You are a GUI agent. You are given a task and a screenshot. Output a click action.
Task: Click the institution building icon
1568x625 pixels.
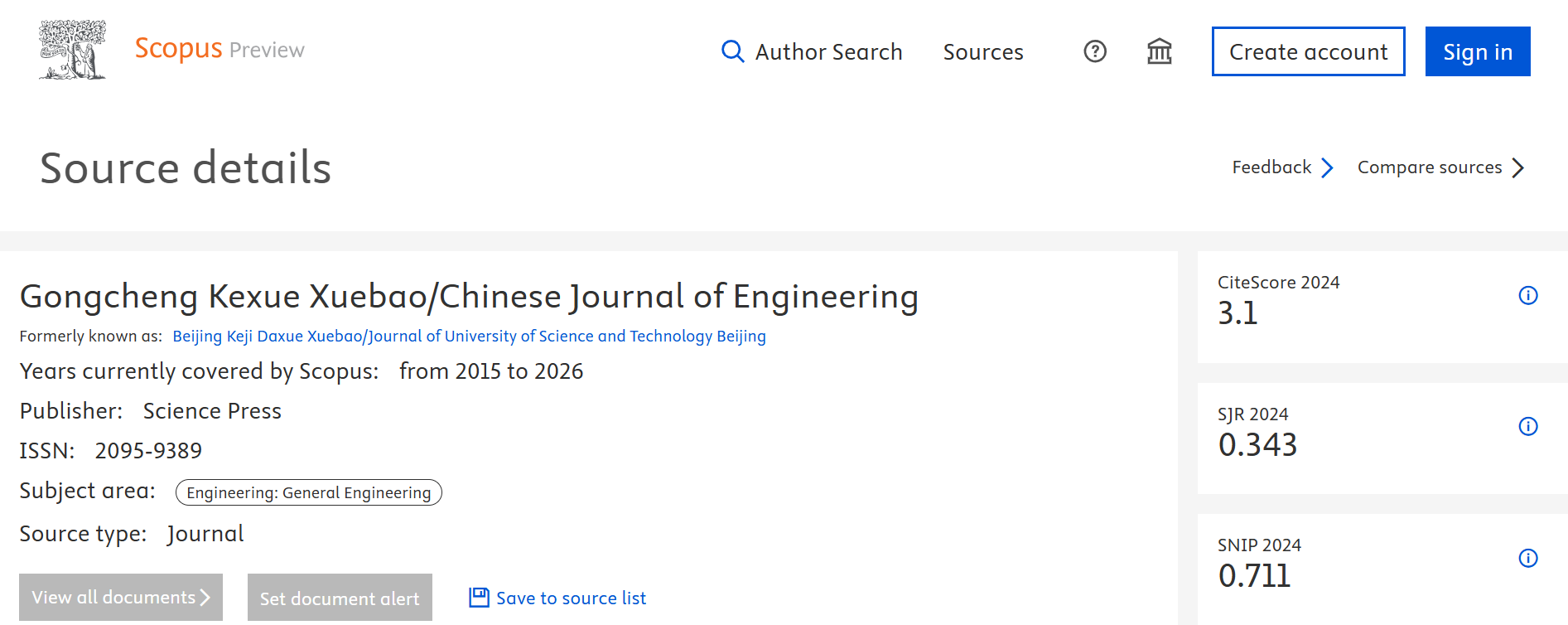point(1160,51)
